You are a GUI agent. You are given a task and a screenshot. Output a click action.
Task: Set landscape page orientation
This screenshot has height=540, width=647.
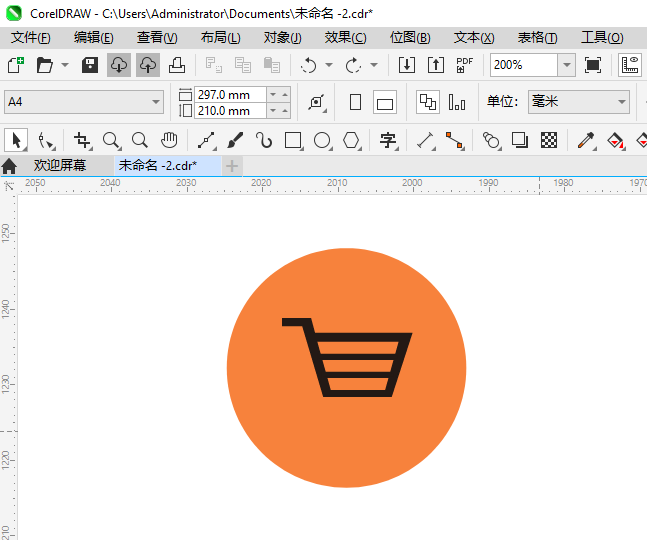point(385,102)
